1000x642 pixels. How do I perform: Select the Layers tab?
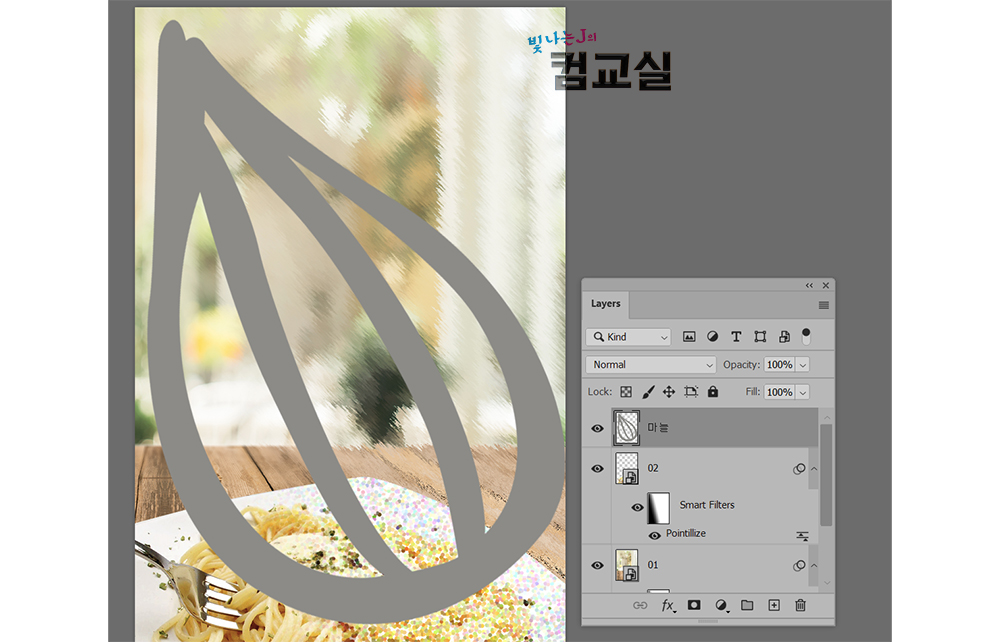pyautogui.click(x=605, y=303)
